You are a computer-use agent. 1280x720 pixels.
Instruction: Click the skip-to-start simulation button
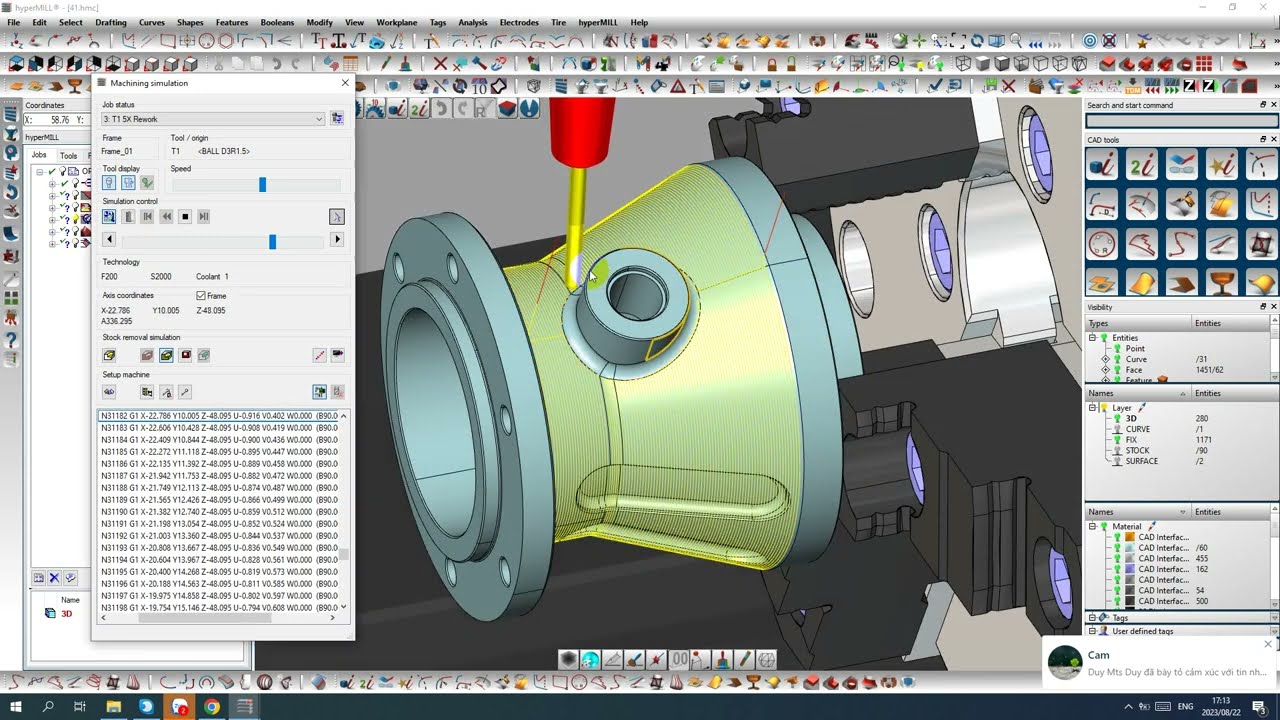click(147, 216)
